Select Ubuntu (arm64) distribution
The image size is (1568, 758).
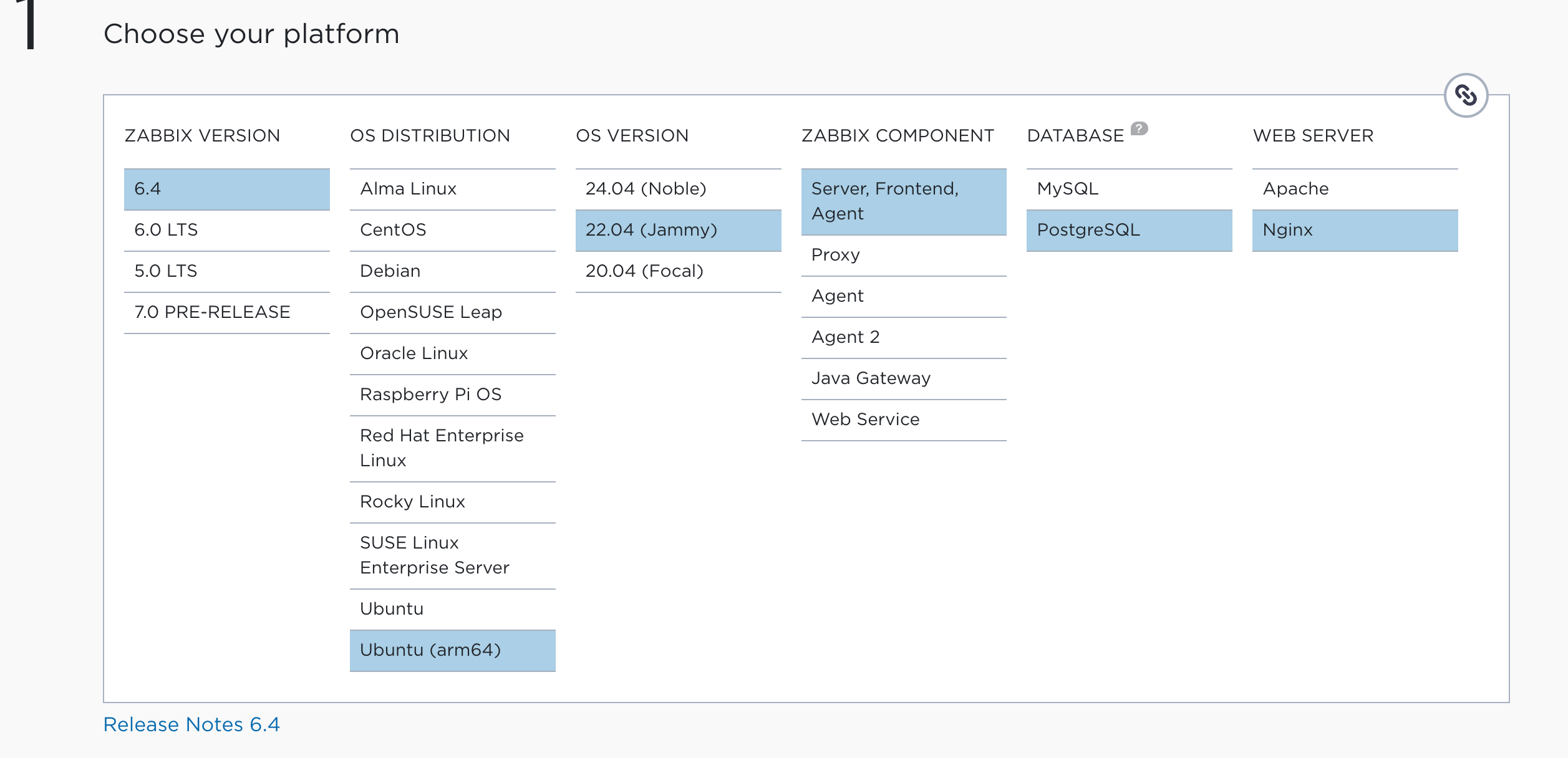[x=453, y=651]
